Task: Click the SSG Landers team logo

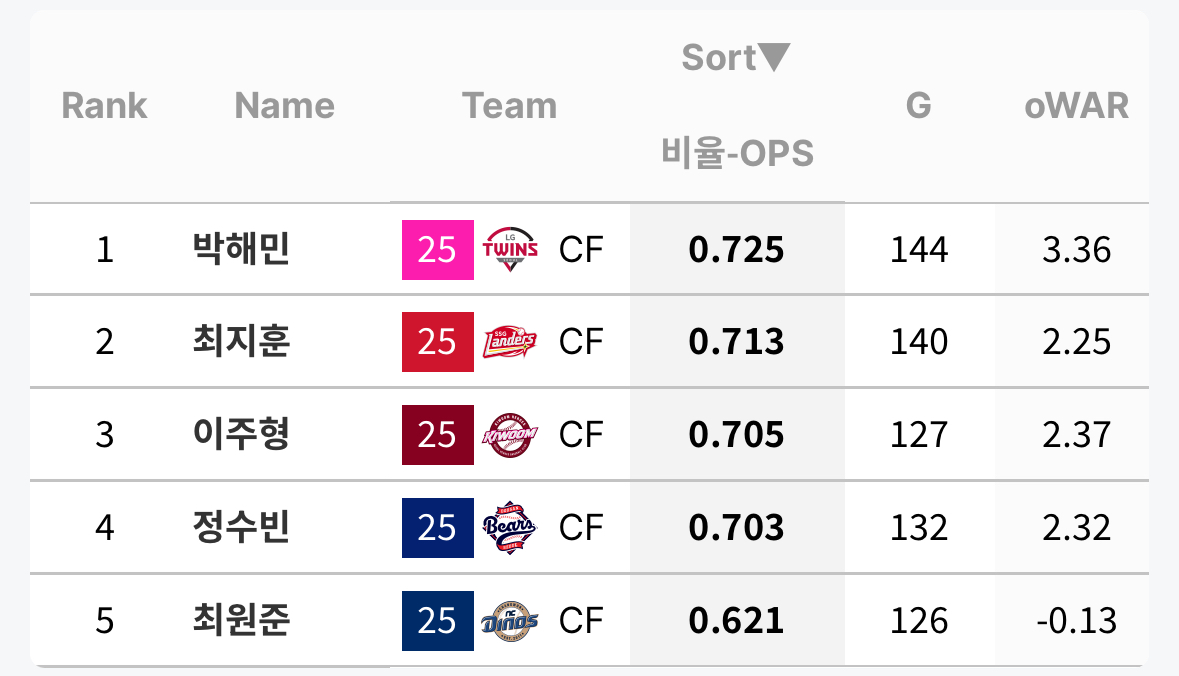Action: pos(510,342)
